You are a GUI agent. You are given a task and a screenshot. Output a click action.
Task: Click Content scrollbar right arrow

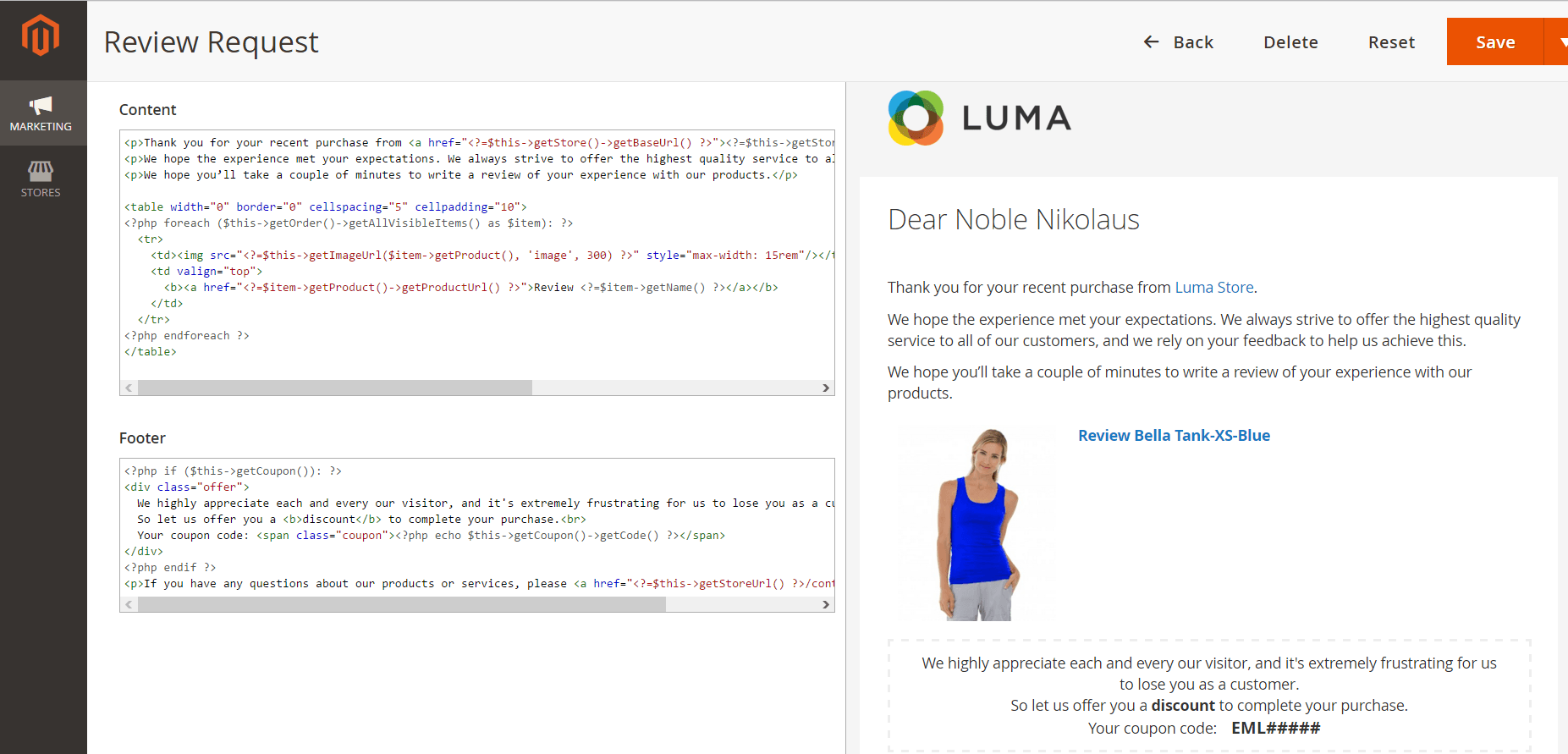coord(826,388)
